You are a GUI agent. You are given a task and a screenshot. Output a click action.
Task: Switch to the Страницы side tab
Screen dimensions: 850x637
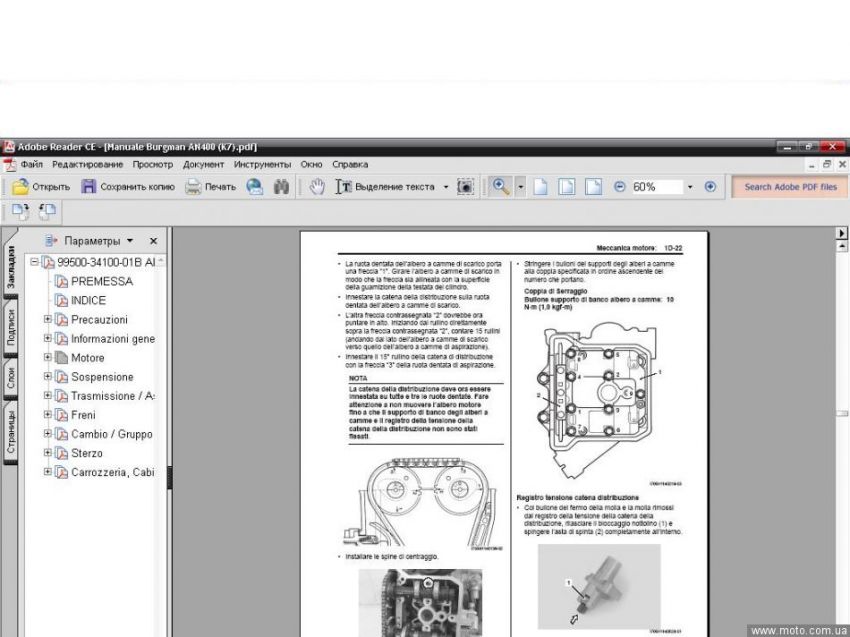pos(11,431)
